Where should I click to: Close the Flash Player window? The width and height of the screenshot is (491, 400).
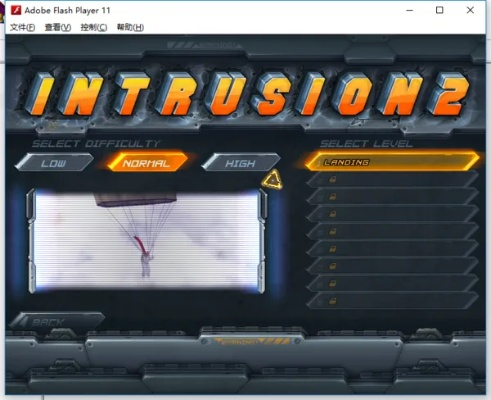click(470, 10)
